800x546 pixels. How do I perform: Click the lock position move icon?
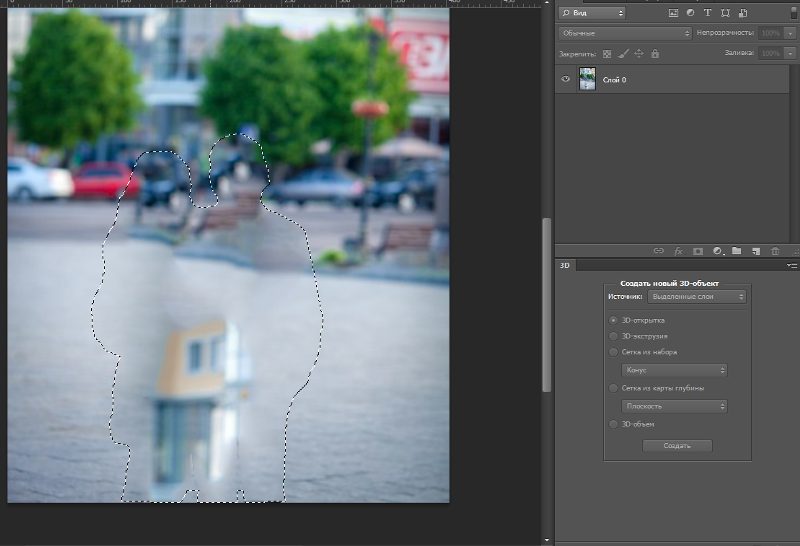pos(638,53)
